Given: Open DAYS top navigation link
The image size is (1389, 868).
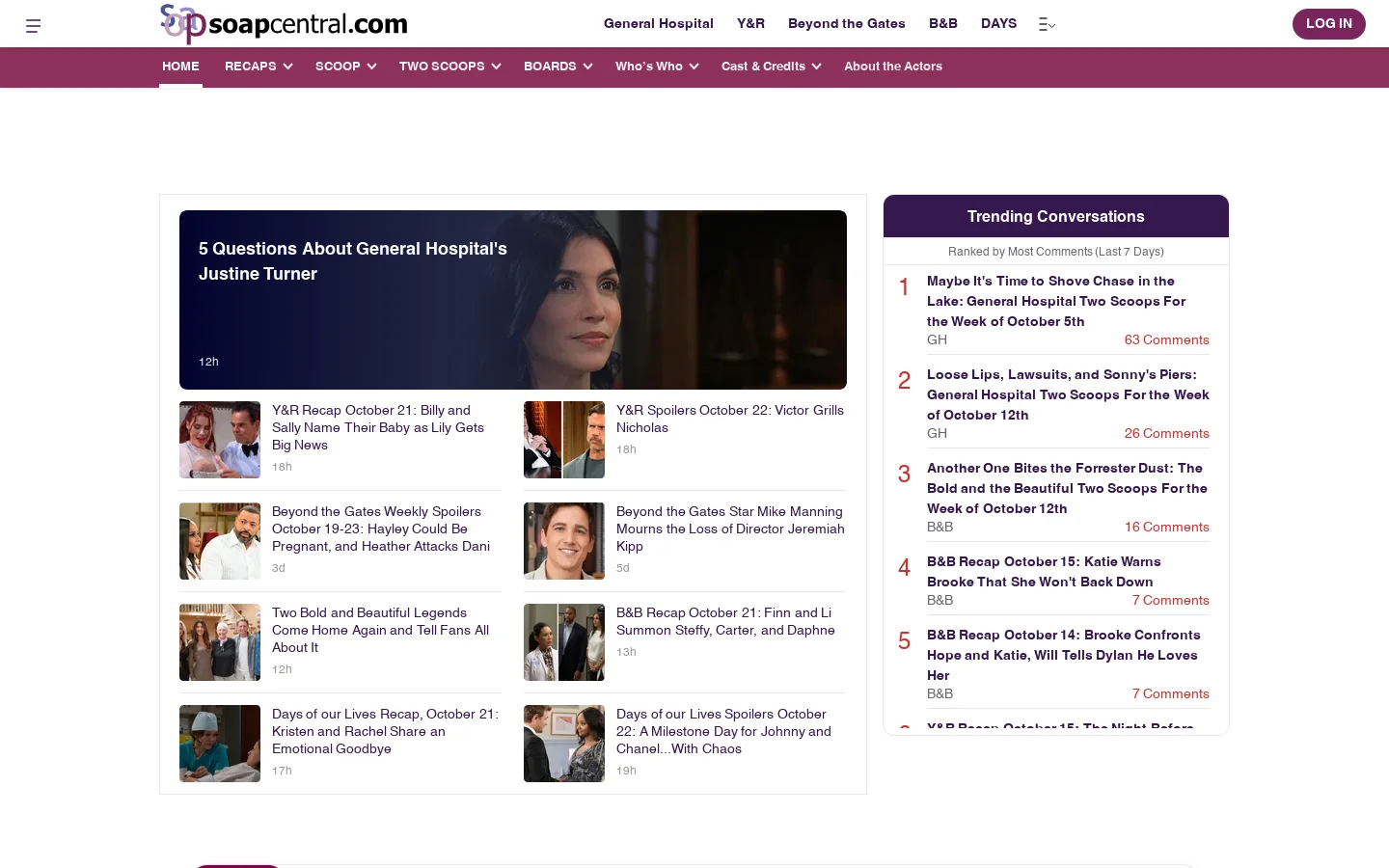Looking at the screenshot, I should (998, 24).
